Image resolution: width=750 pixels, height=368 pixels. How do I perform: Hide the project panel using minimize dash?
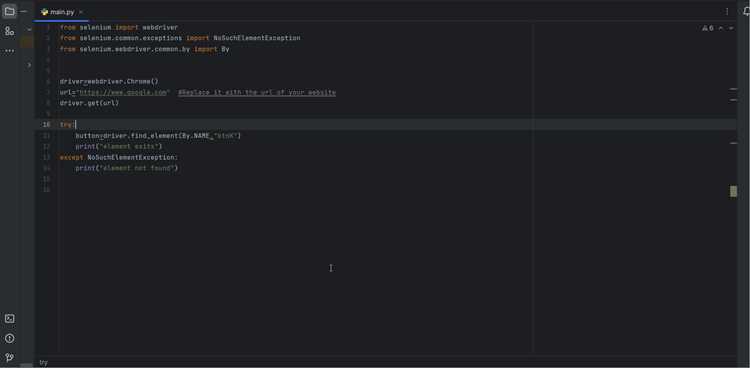coord(24,11)
